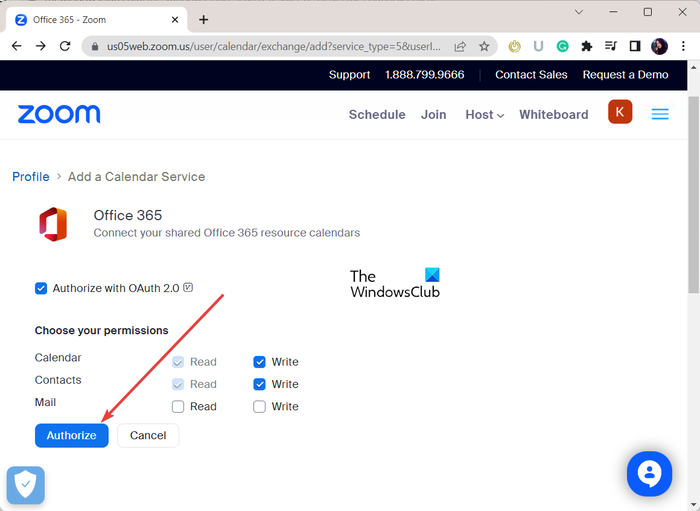Click the share page icon in address bar
This screenshot has width=700, height=511.
[x=460, y=46]
